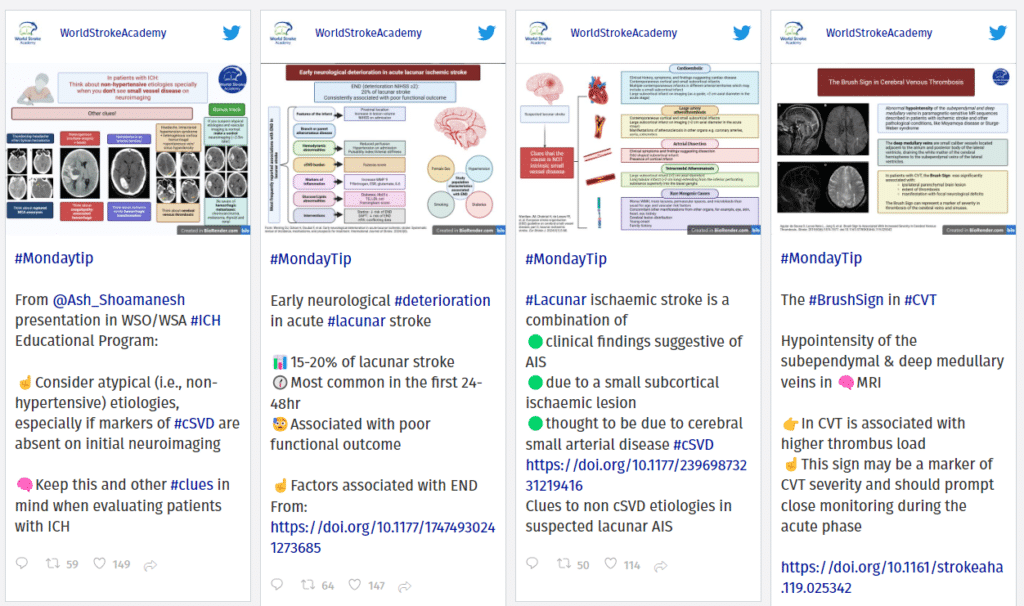Open the @Ash_Shoamanesh profile mention
The image size is (1024, 606).
[118, 300]
